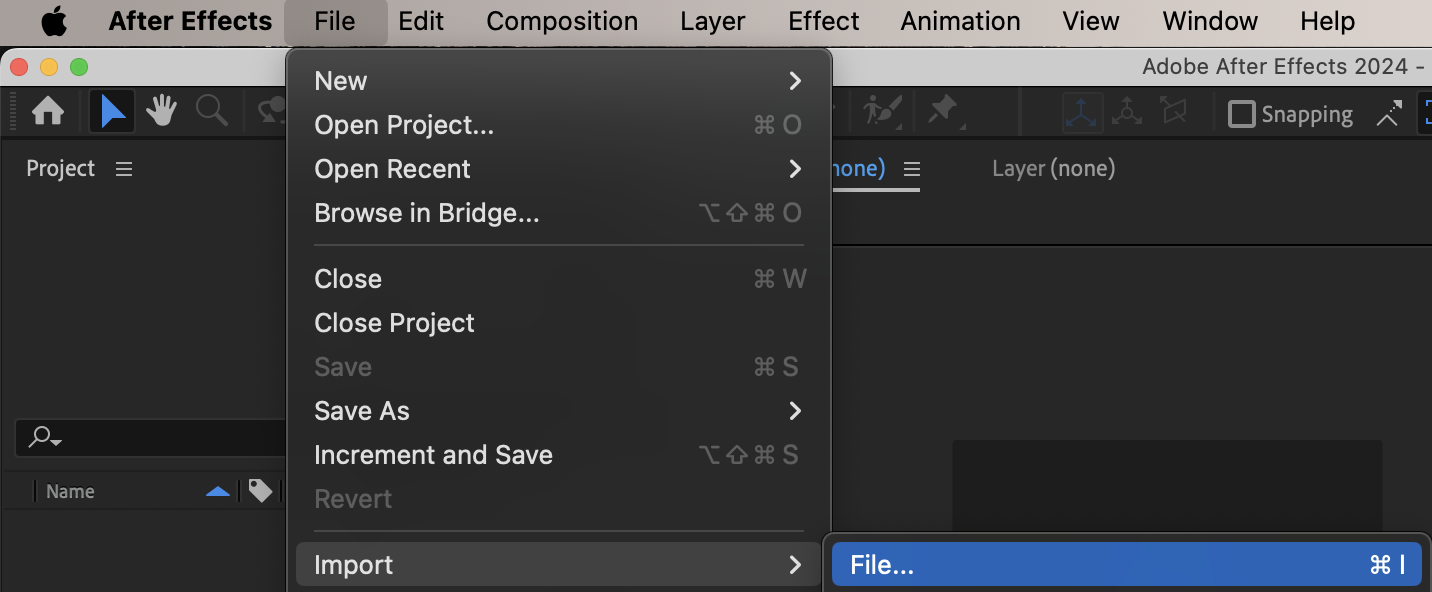
Task: Activate Local Axis Mode icon
Action: point(1082,113)
